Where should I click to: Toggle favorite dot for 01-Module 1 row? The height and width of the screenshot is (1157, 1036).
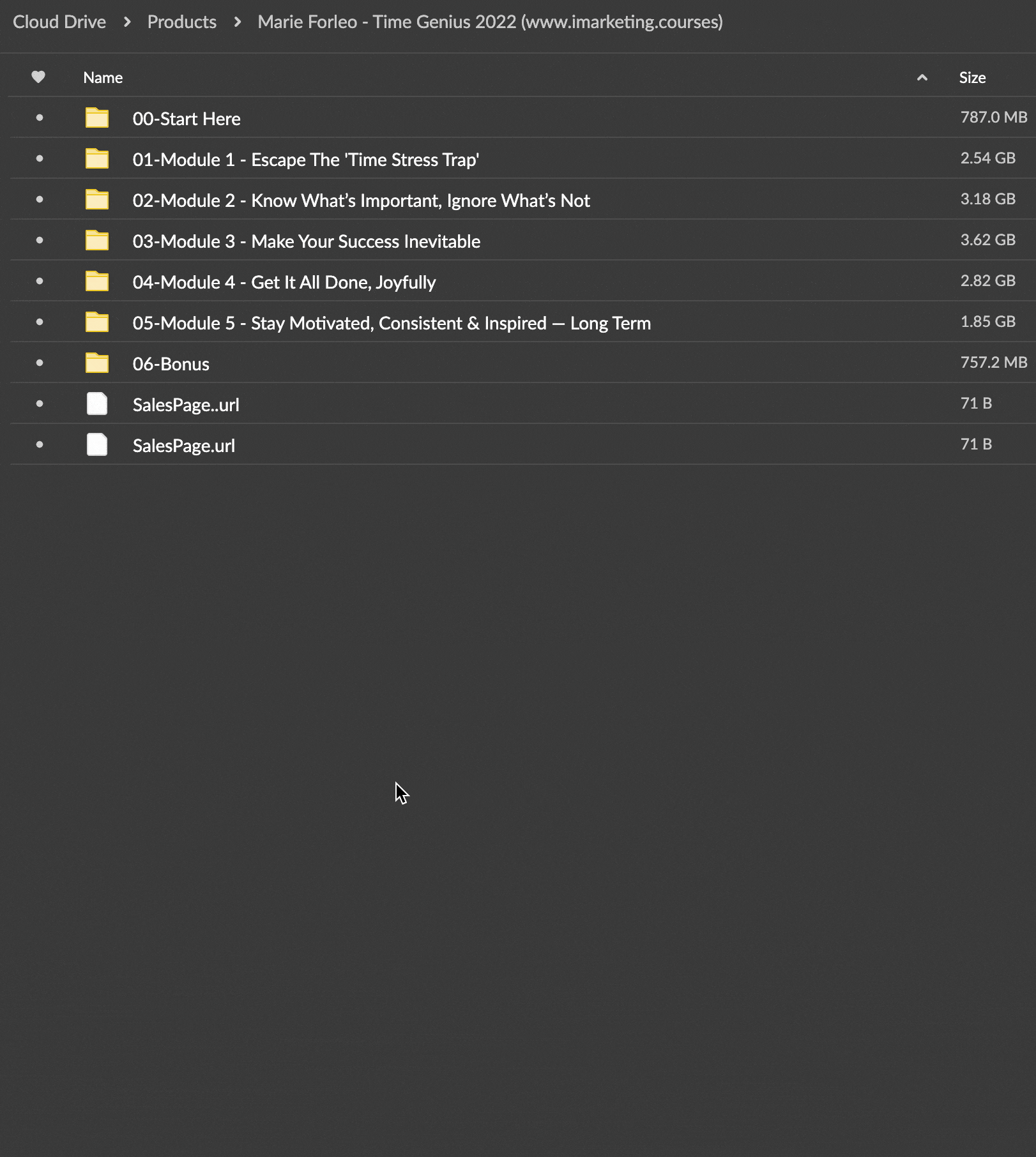[40, 158]
